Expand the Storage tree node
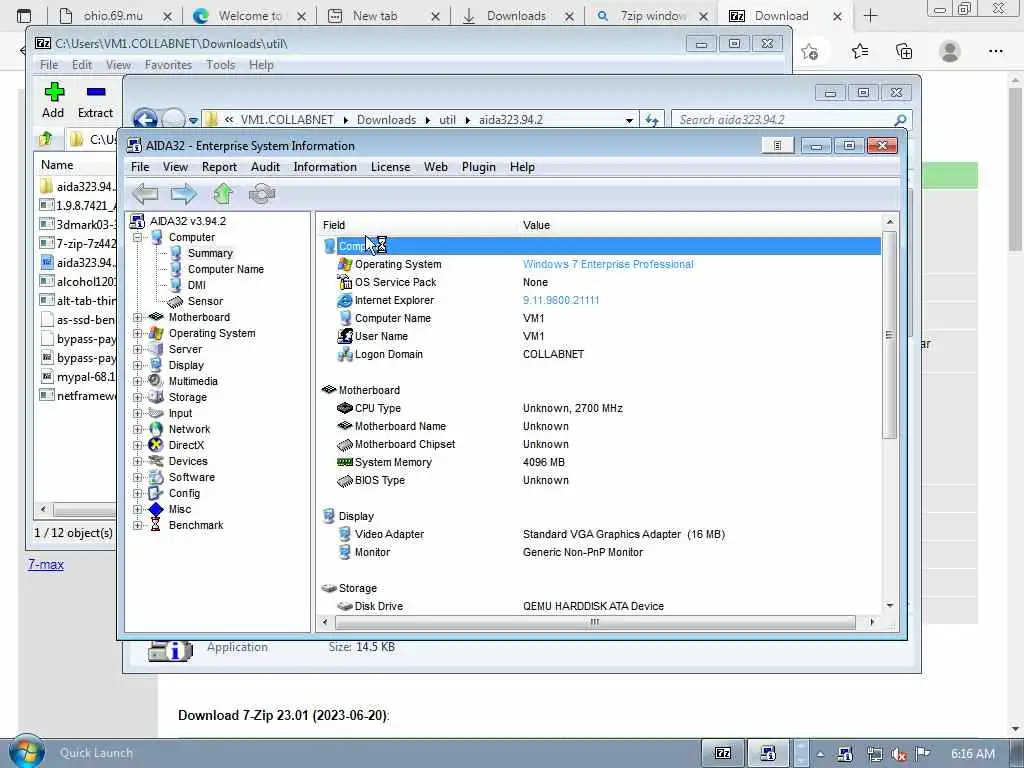This screenshot has width=1024, height=768. pos(138,397)
